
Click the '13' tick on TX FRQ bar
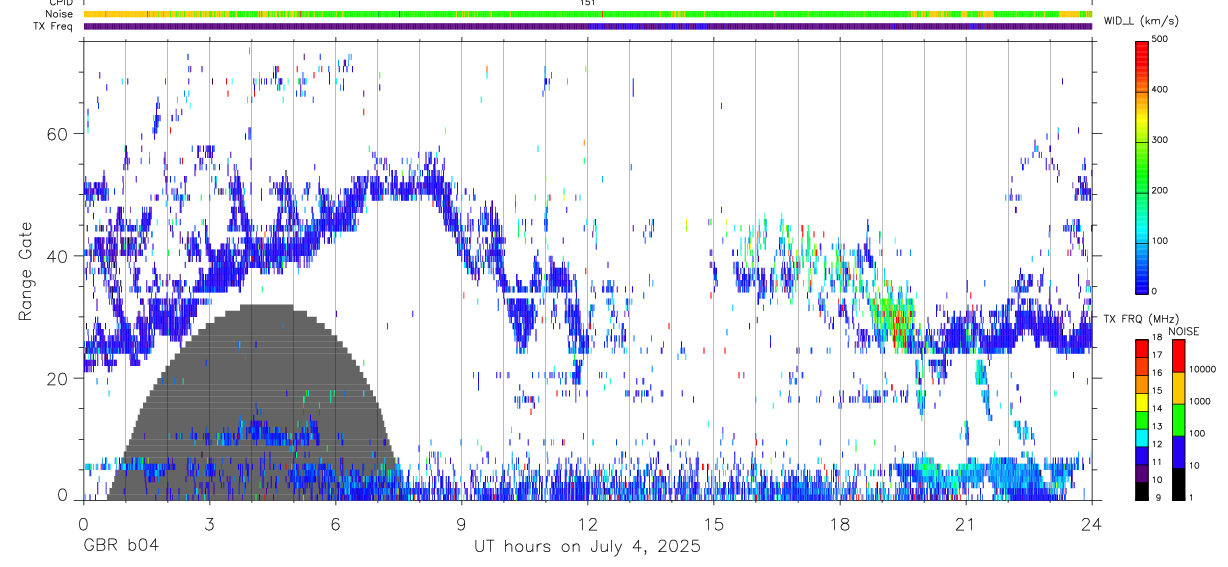click(x=1158, y=426)
